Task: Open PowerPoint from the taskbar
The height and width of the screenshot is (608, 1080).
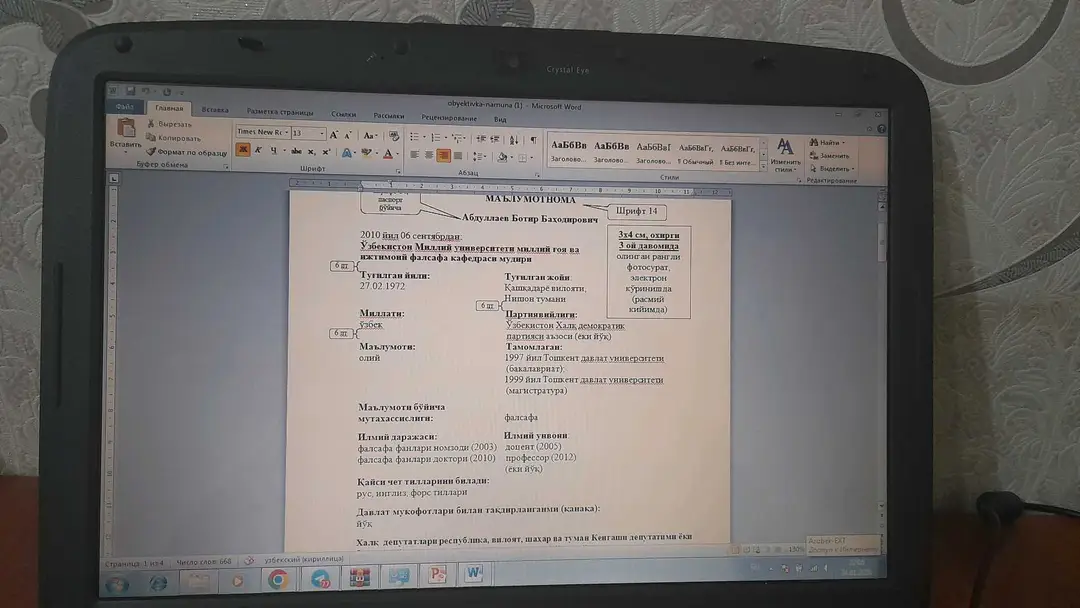Action: pyautogui.click(x=437, y=574)
